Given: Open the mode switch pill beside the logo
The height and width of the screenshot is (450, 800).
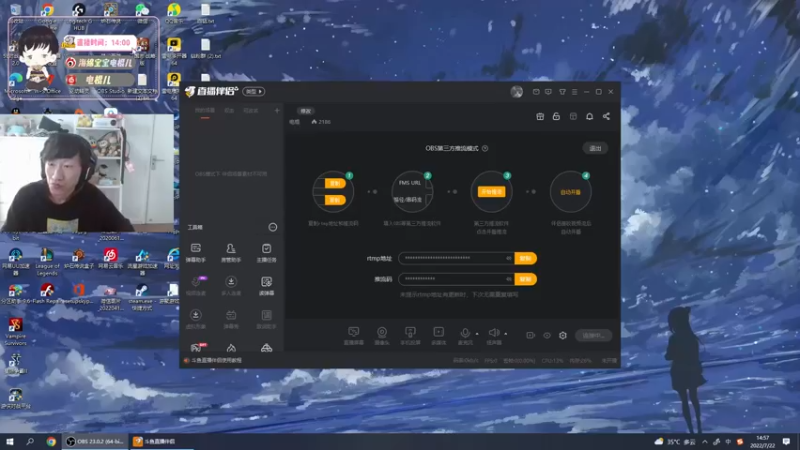Looking at the screenshot, I should click(x=254, y=91).
